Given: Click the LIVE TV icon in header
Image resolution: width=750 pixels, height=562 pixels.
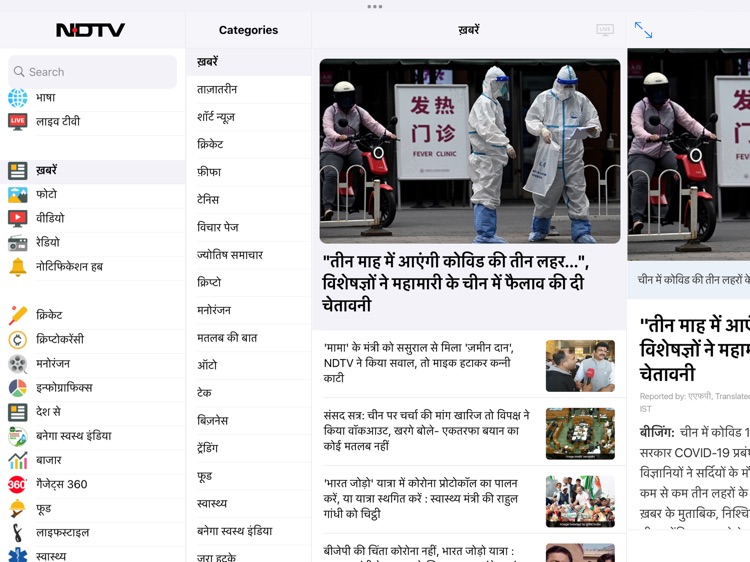Looking at the screenshot, I should 605,30.
